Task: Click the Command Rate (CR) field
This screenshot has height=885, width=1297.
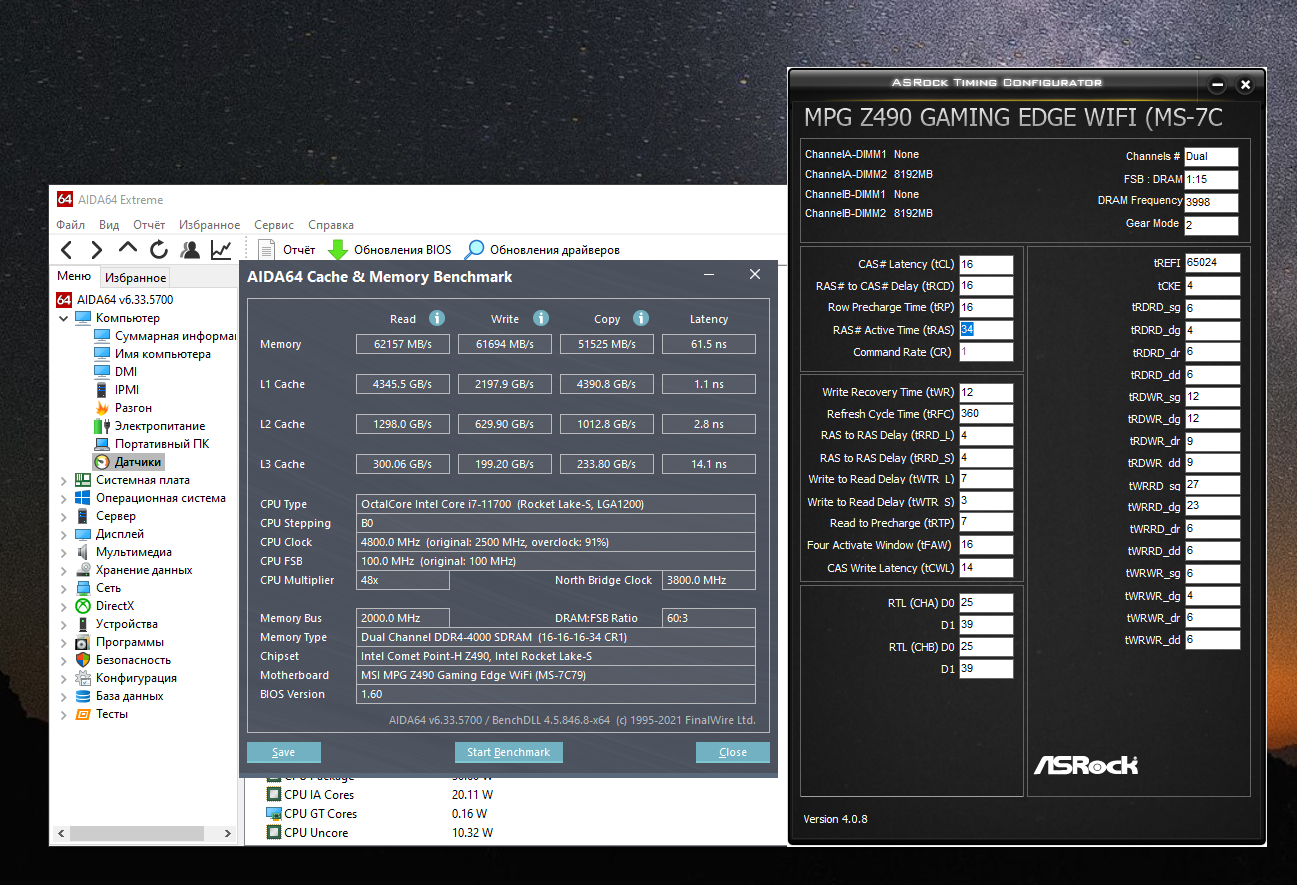Action: 986,352
